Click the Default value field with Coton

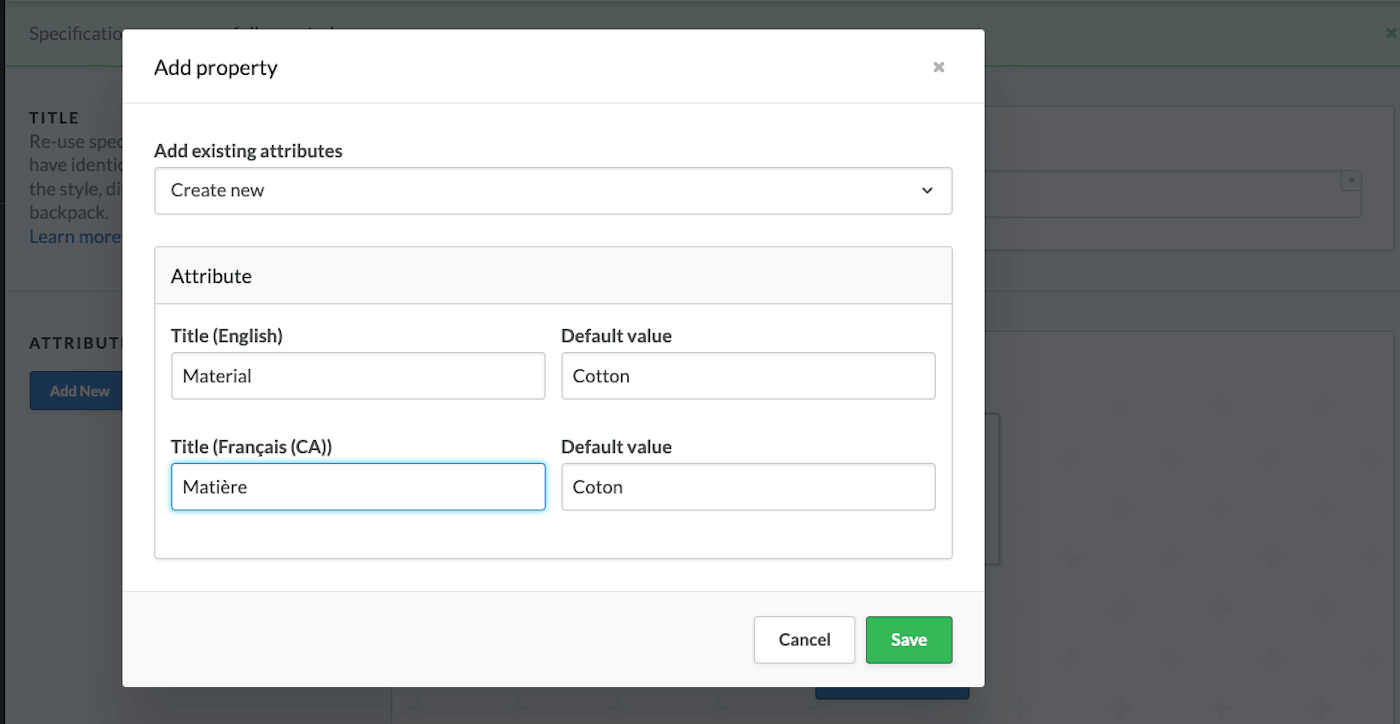(748, 487)
